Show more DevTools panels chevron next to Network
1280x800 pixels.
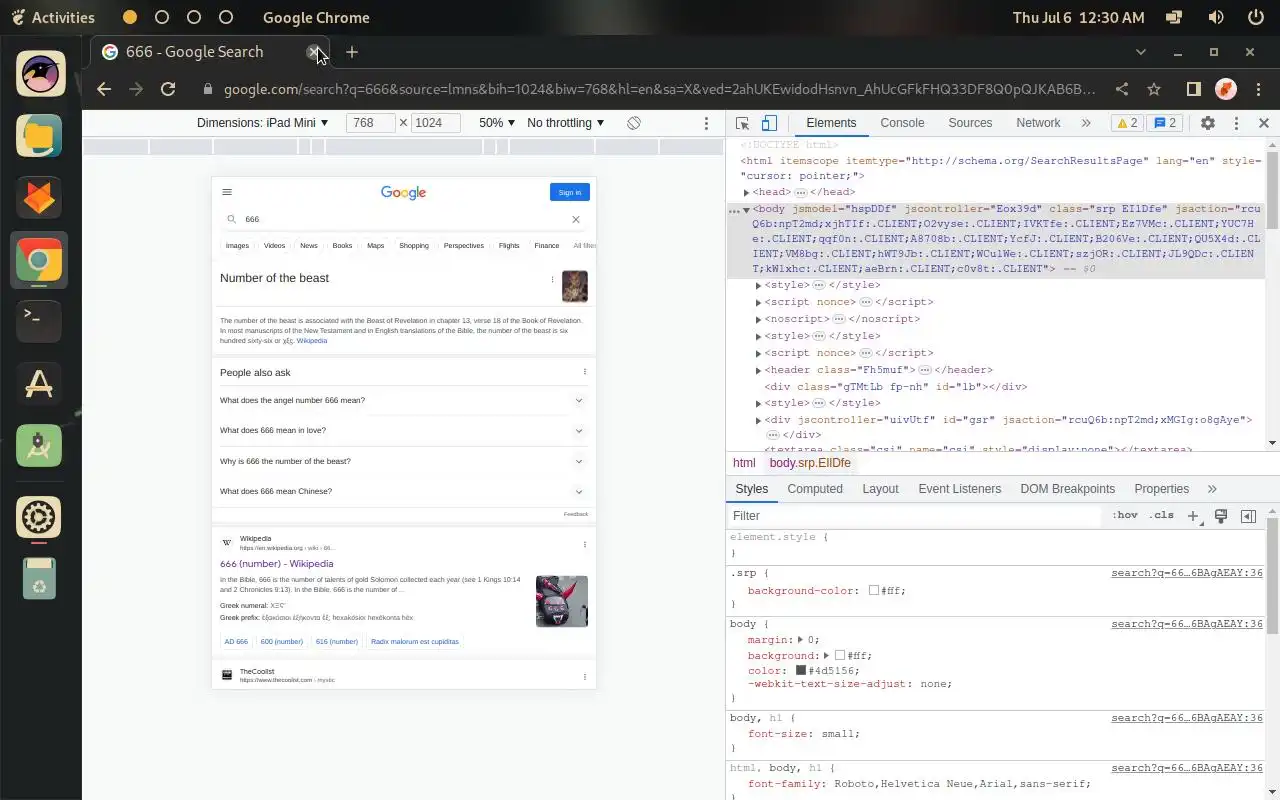pos(1086,123)
